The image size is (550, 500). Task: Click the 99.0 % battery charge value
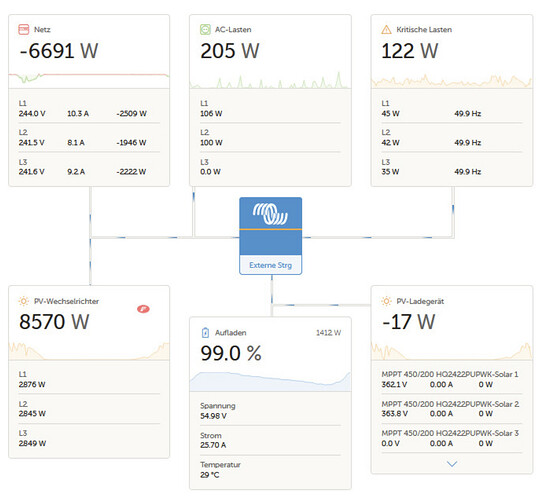[231, 353]
